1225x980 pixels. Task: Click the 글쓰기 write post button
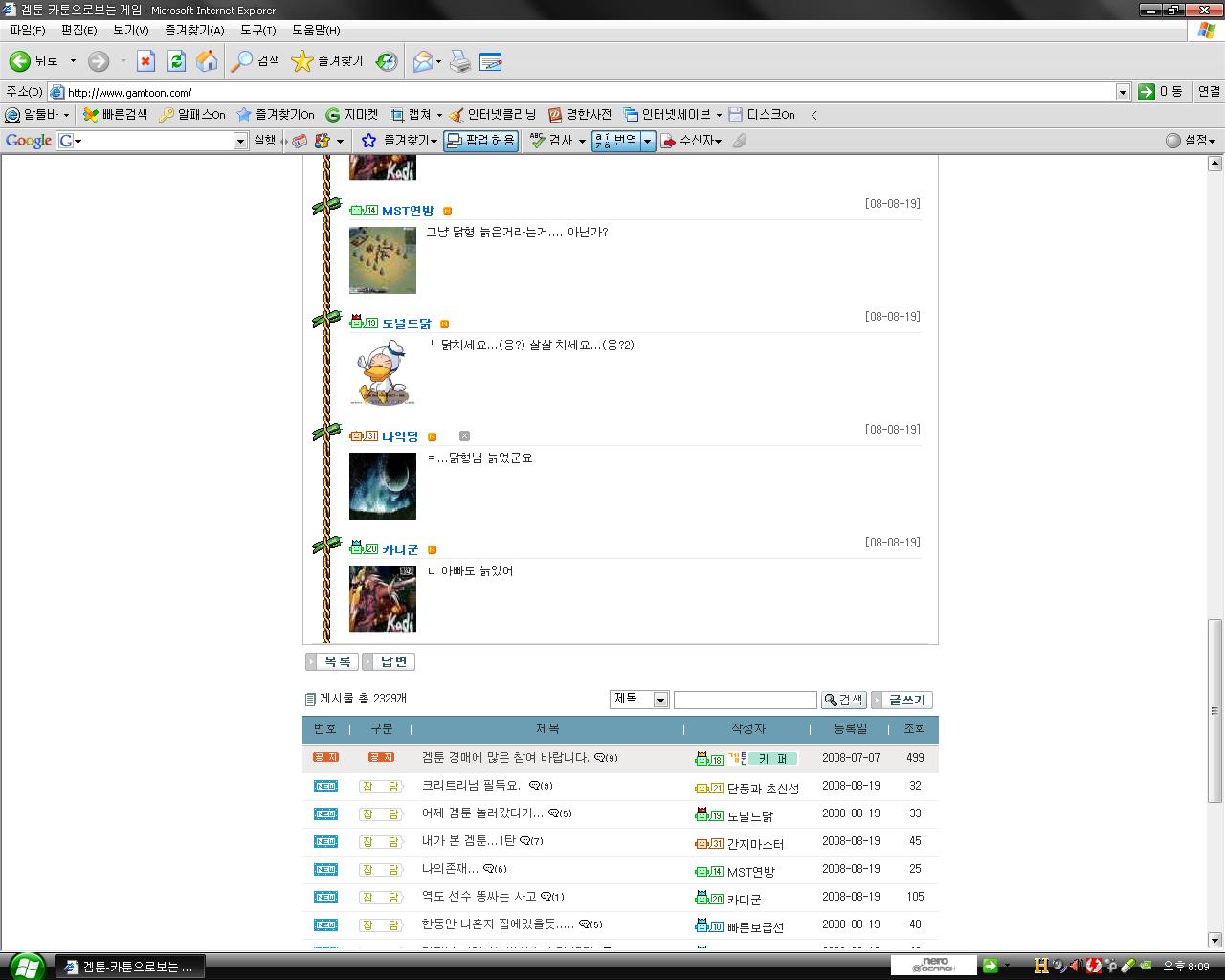pyautogui.click(x=902, y=700)
